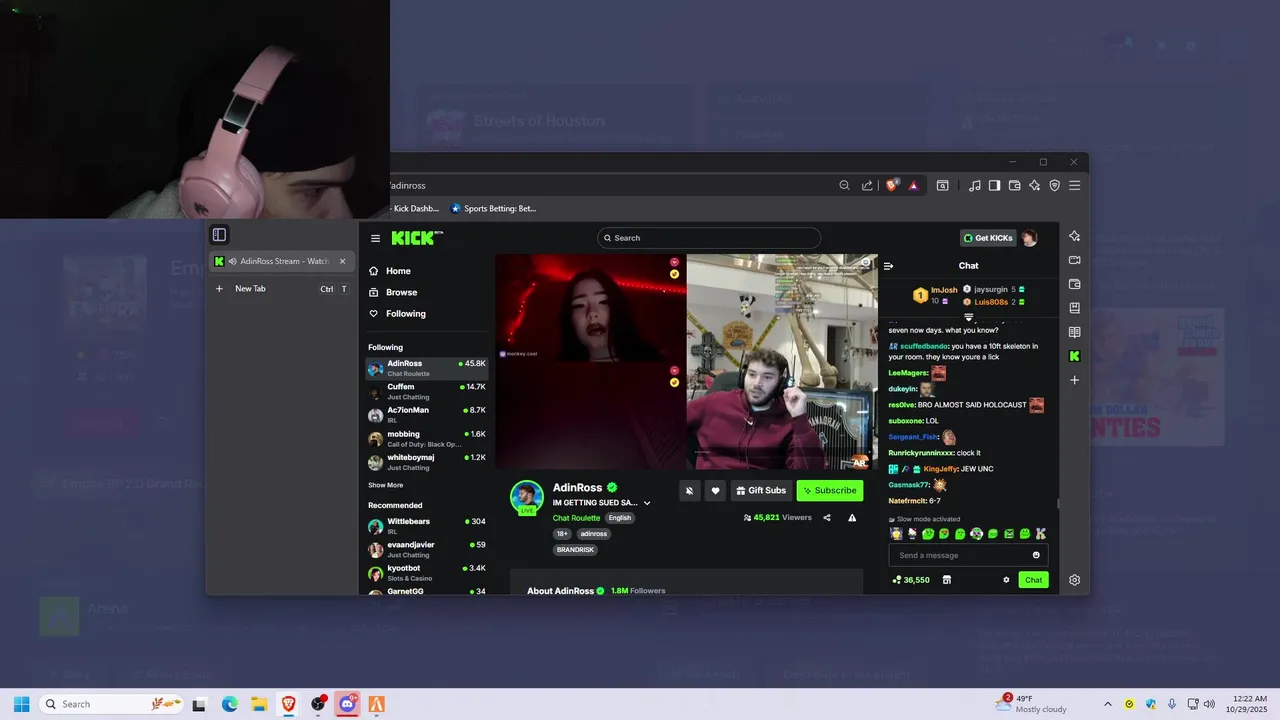Click the adinross tag chip

click(592, 534)
